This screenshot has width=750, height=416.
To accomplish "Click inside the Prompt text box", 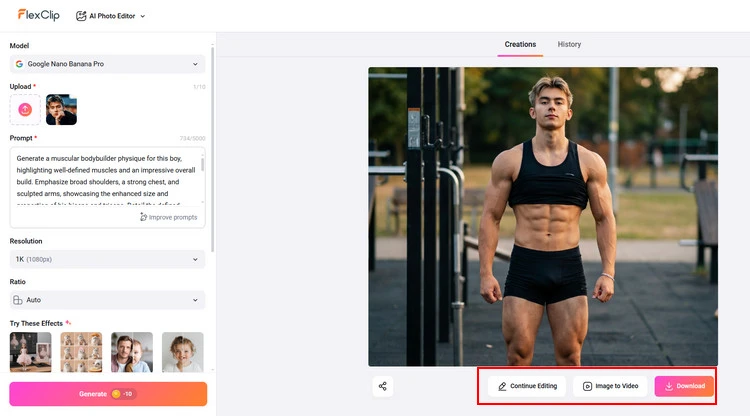I will click(108, 176).
